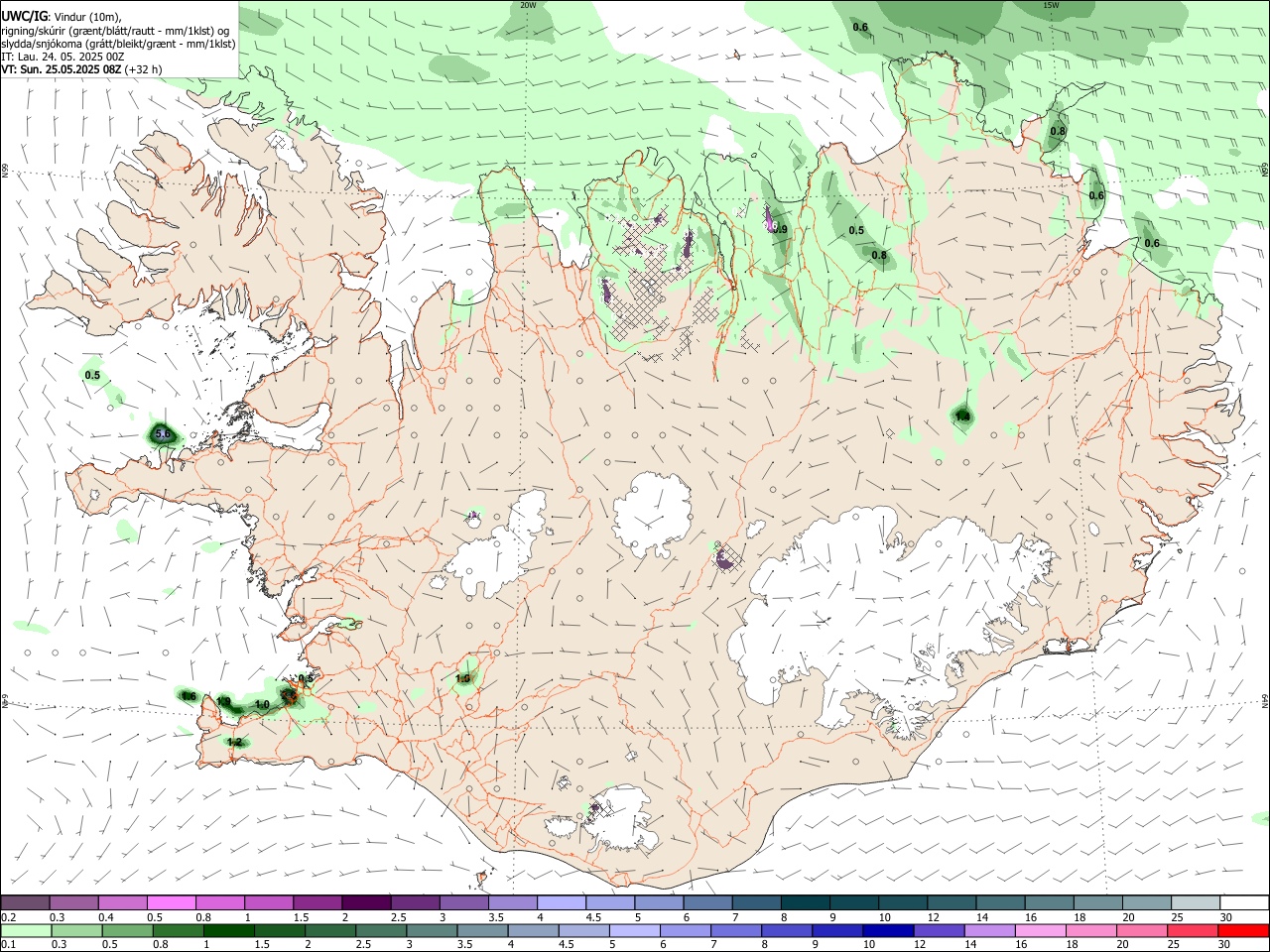Screen dimensions: 1270x952
Task: Click the bright red 30 swatch in rain legend
Action: pos(1244,931)
